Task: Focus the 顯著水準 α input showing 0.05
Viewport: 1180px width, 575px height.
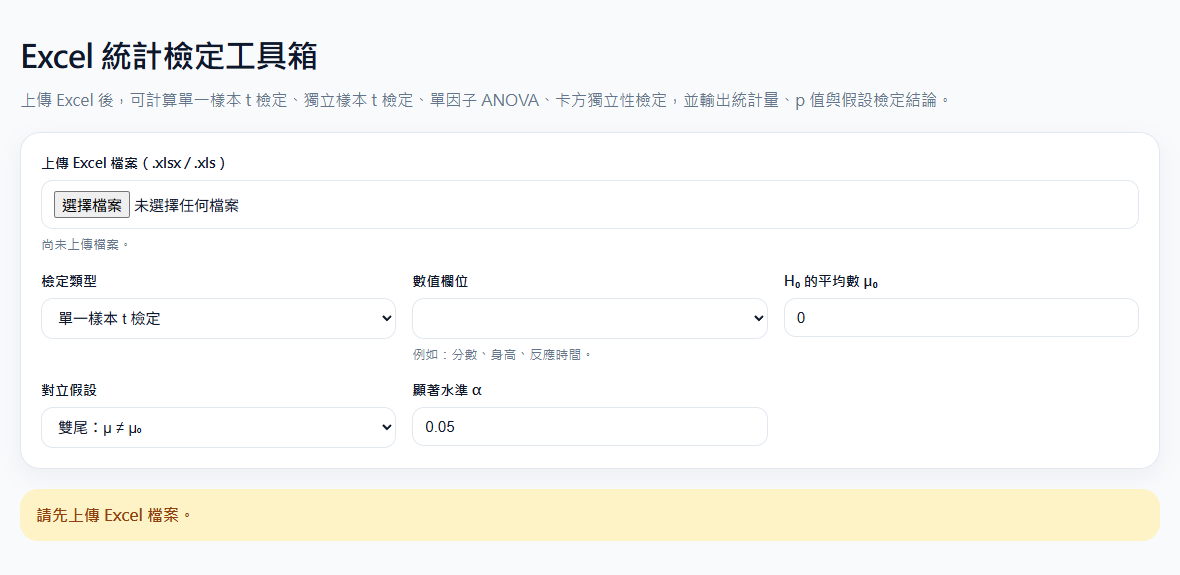Action: coord(589,427)
